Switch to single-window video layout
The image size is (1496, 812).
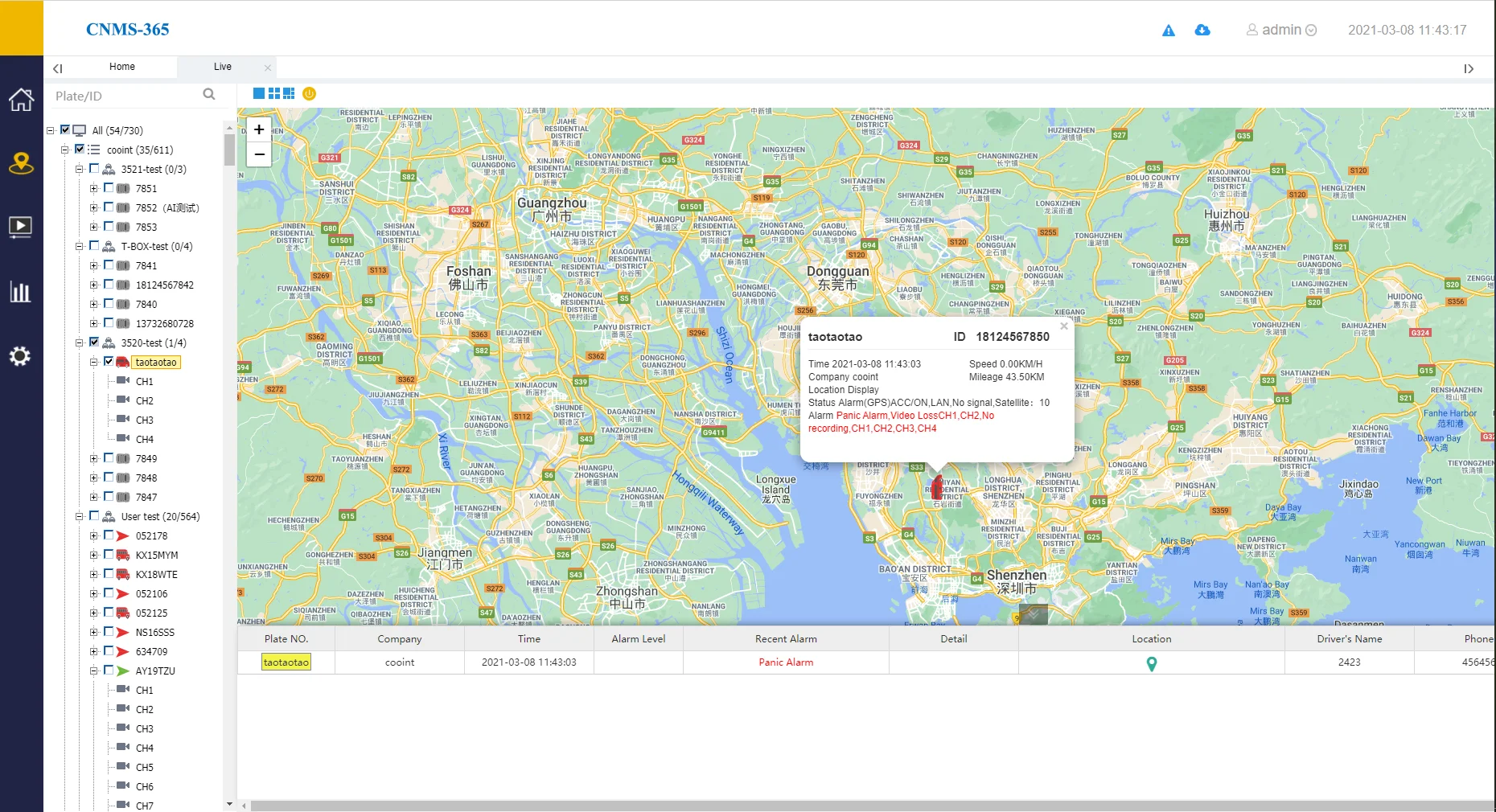coord(259,93)
